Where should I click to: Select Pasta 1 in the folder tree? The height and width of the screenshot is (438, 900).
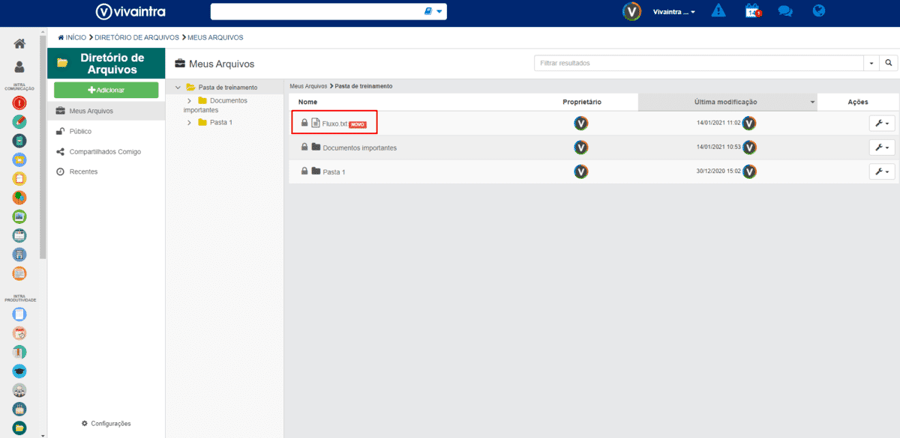click(221, 122)
